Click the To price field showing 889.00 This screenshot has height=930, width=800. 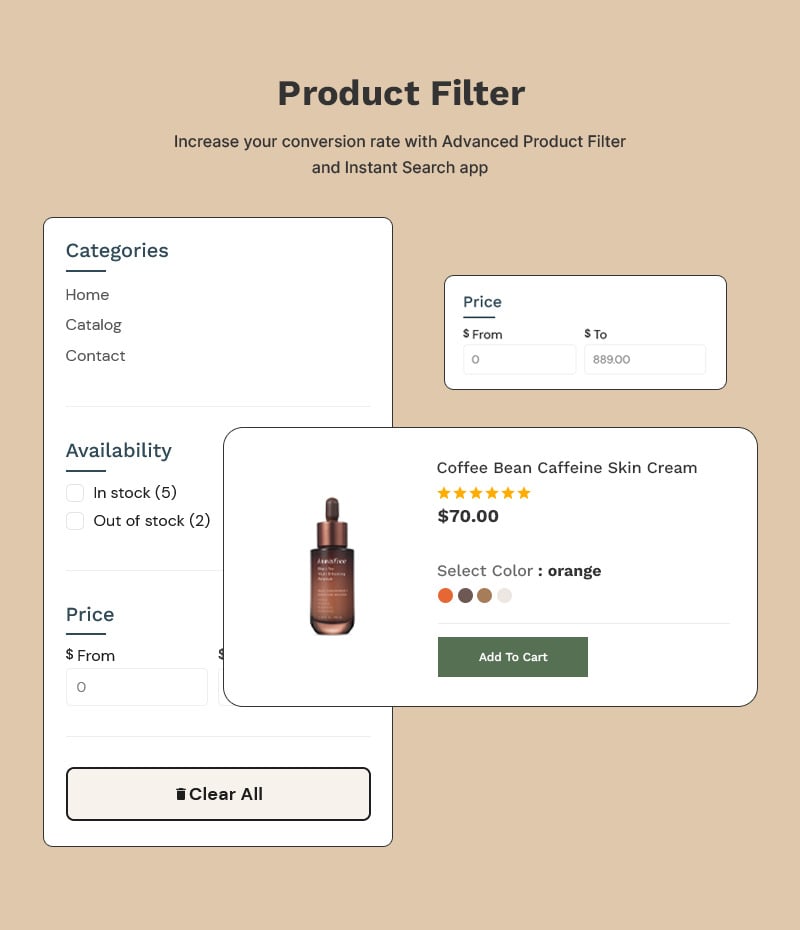point(644,358)
